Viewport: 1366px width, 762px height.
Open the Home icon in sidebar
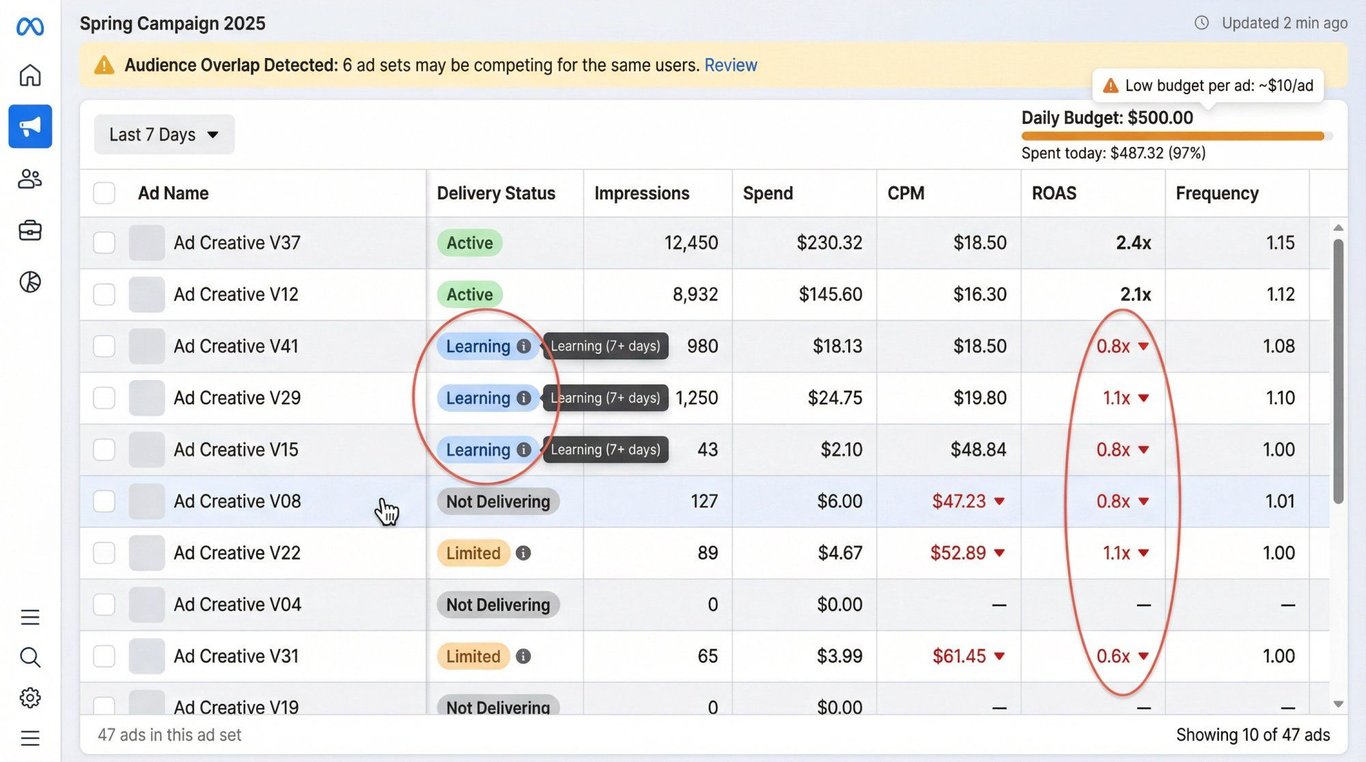(30, 75)
